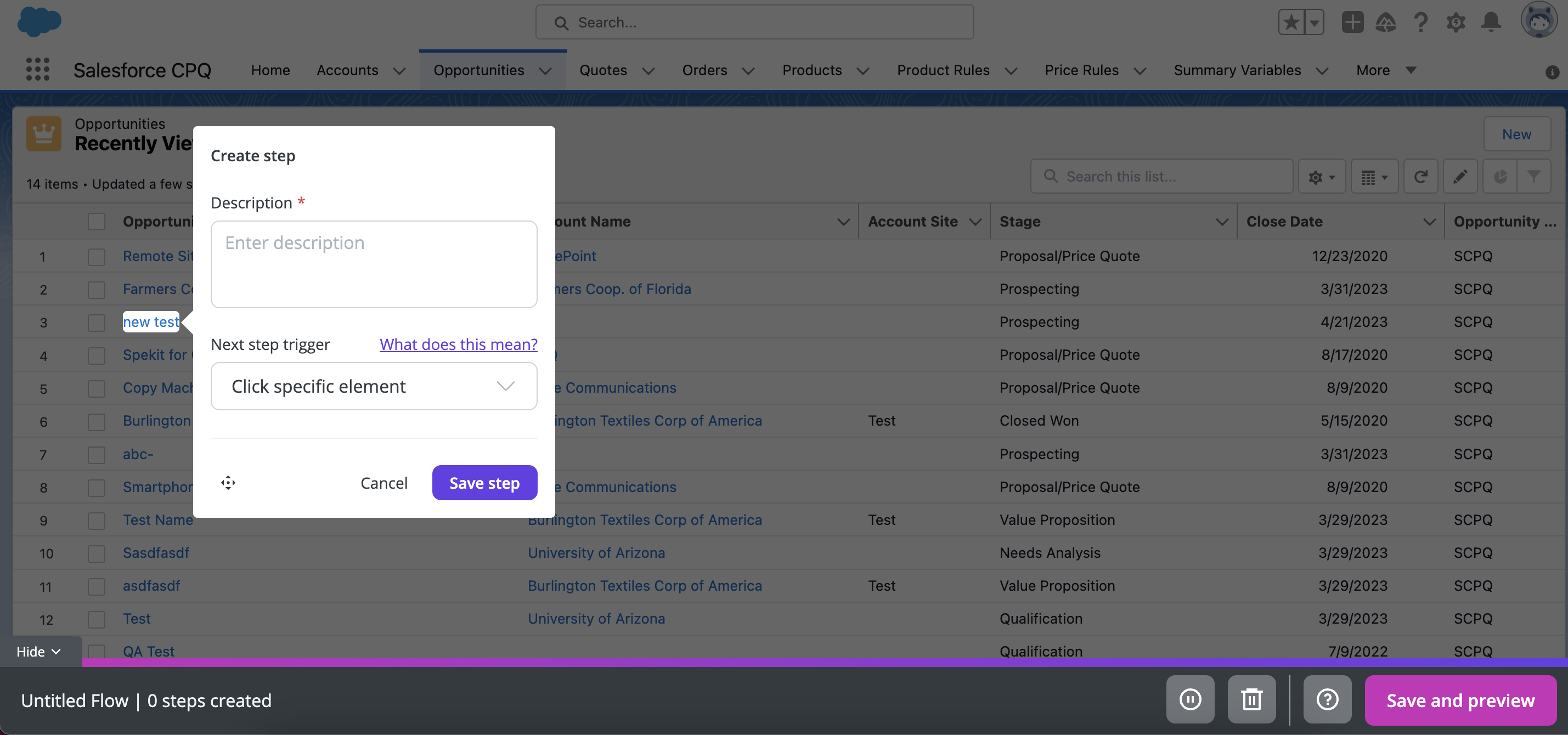
Task: Open the Sasdfasdf opportunity
Action: (x=156, y=553)
